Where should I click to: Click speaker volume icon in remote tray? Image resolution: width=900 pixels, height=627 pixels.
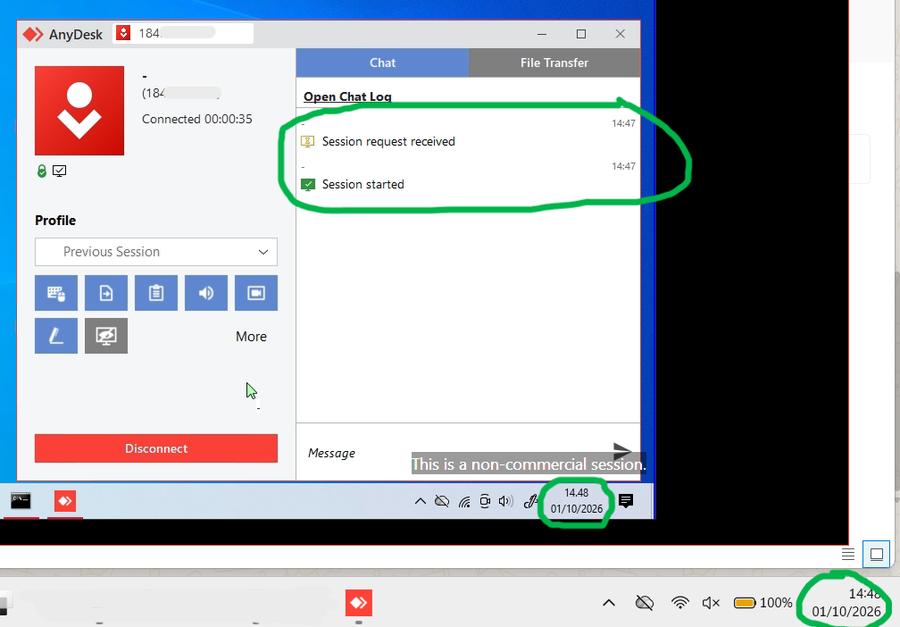click(505, 501)
